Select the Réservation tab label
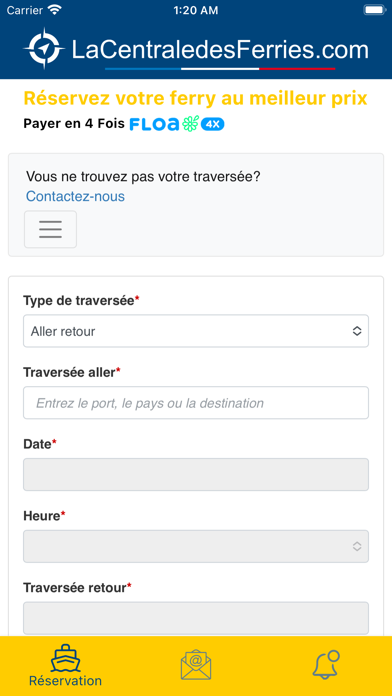 click(x=65, y=680)
